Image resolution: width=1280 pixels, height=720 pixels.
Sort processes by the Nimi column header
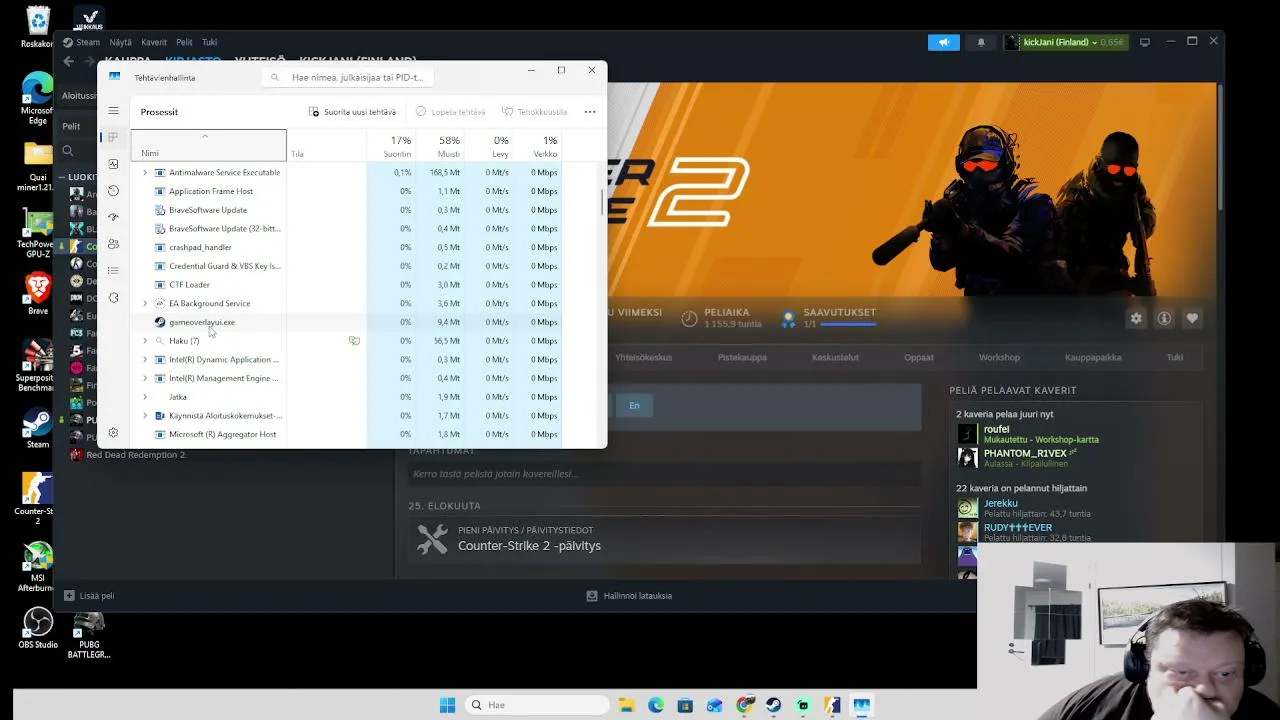click(x=208, y=145)
